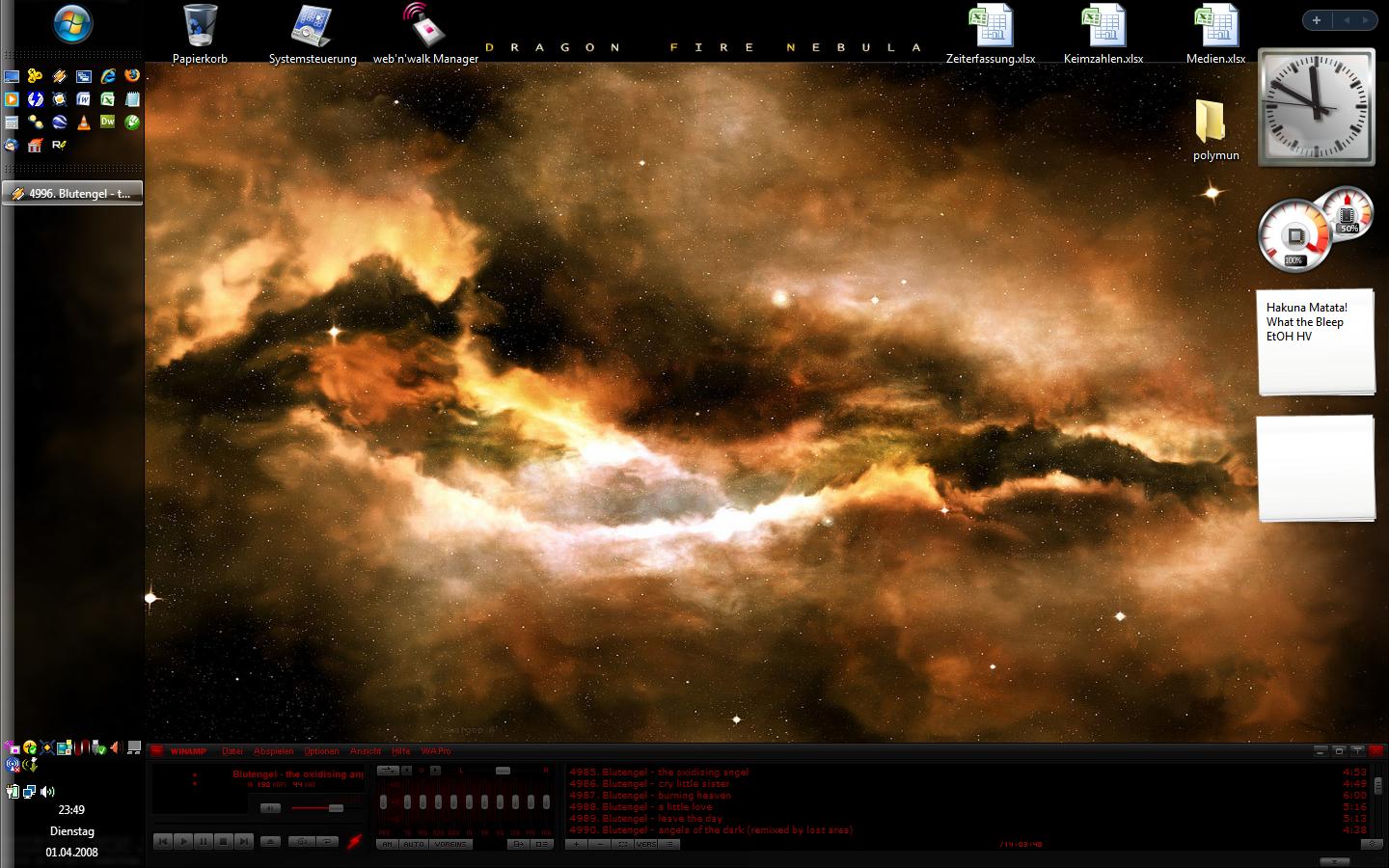Viewport: 1389px width, 868px height.
Task: Toggle repeat mode in Winamp
Action: point(328,842)
